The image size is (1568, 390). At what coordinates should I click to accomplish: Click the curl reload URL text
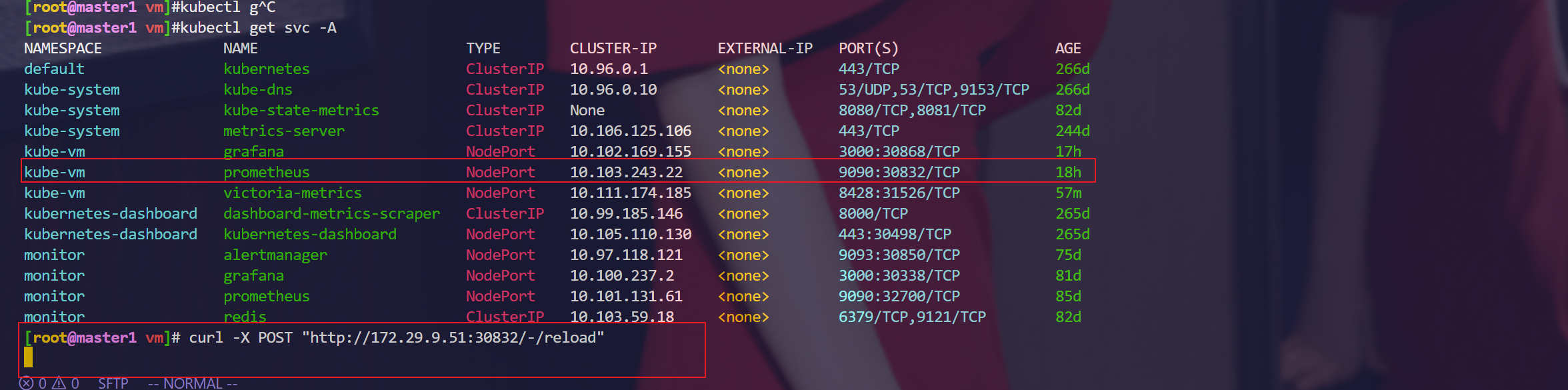453,337
